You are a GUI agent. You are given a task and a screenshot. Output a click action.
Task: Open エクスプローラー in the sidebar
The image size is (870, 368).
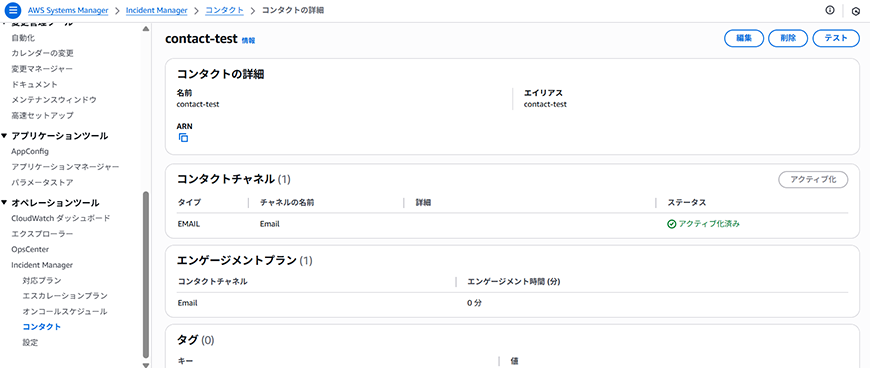(42, 234)
